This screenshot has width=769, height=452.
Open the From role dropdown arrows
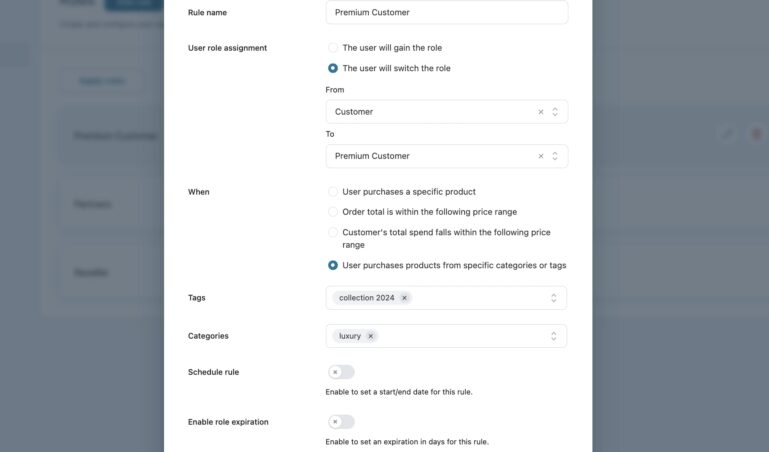point(555,112)
